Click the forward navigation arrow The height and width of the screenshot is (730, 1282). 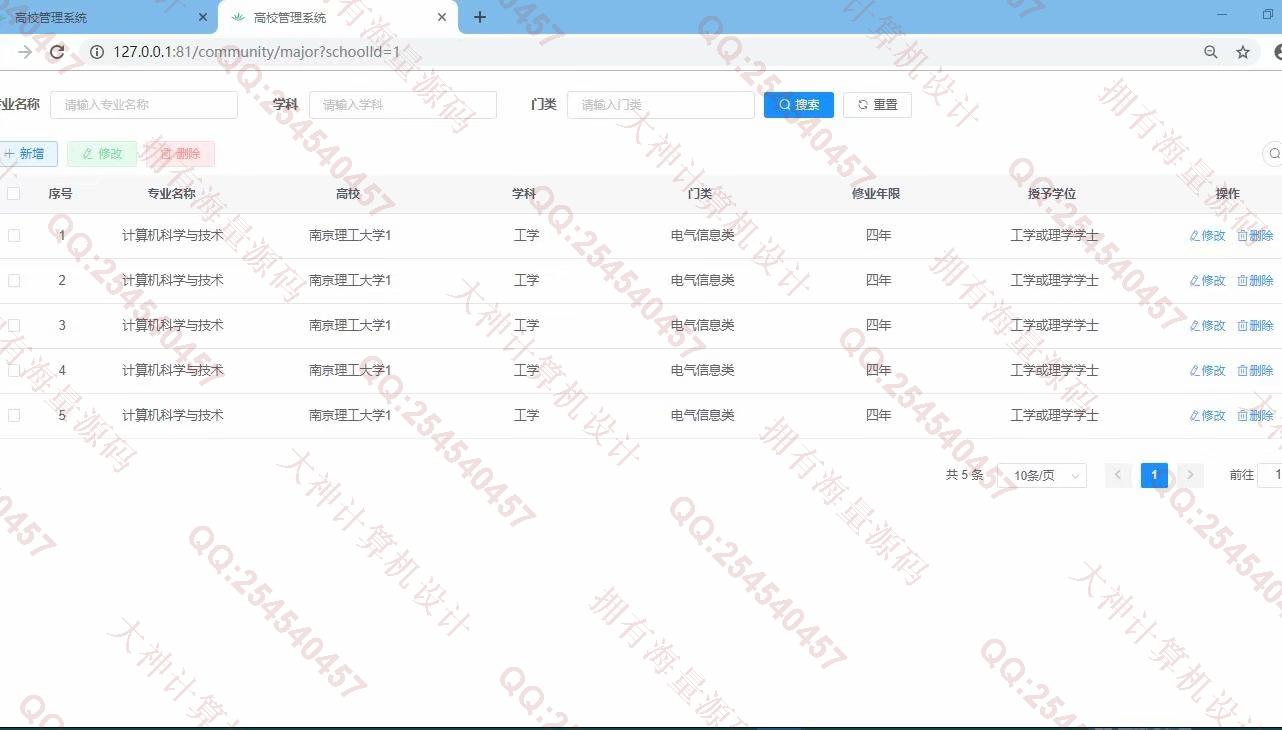click(25, 52)
